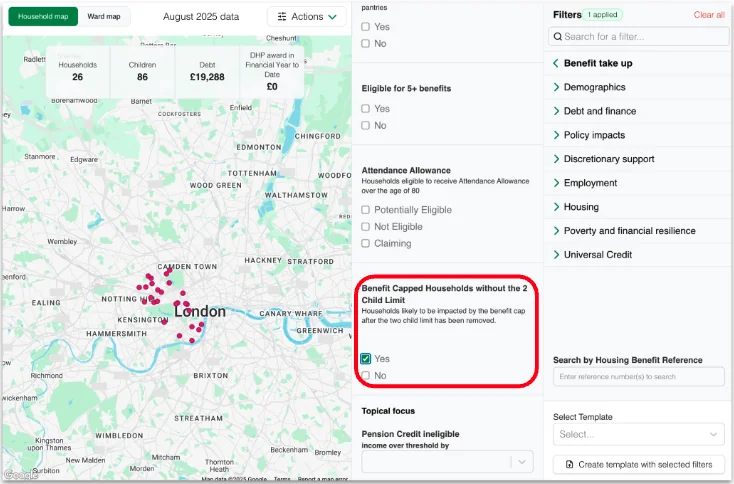Image resolution: width=734 pixels, height=484 pixels.
Task: Click the household marker near Kensington
Action: [x=165, y=322]
